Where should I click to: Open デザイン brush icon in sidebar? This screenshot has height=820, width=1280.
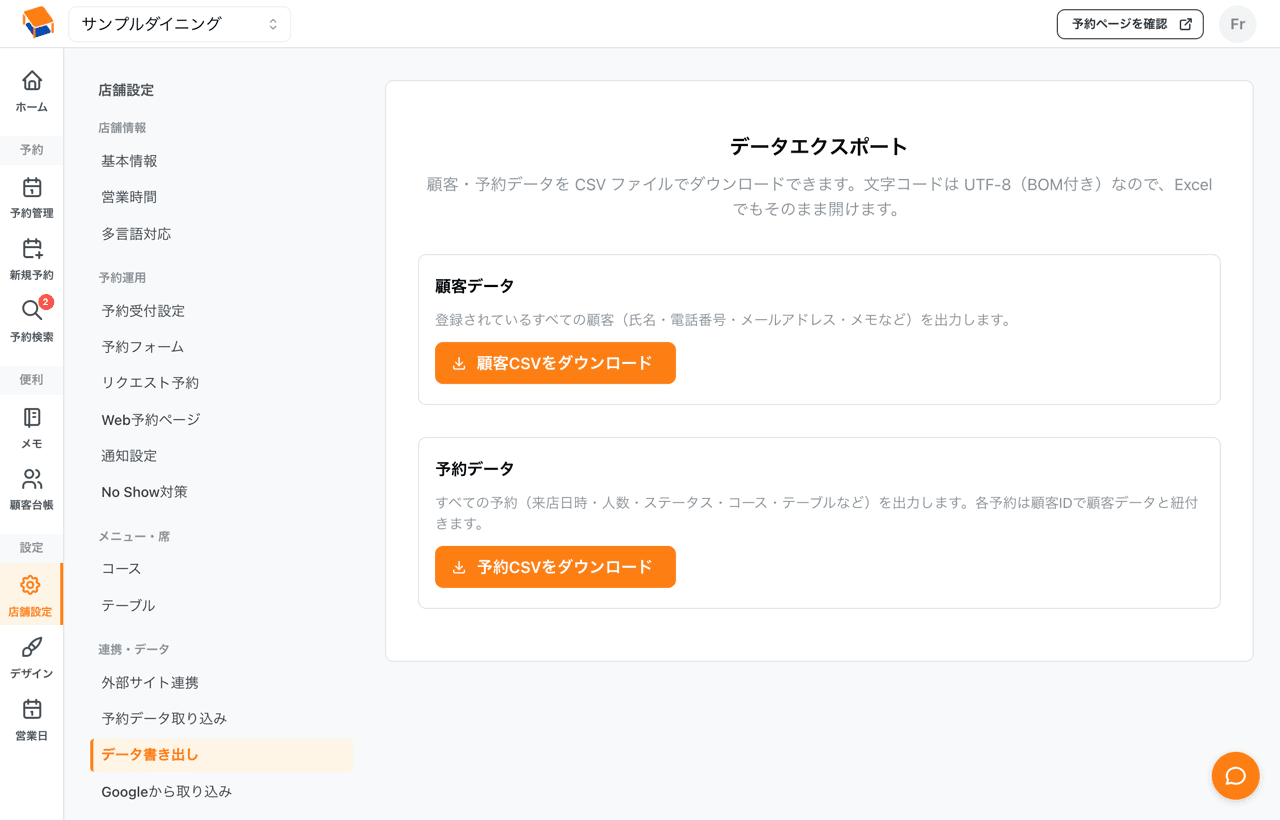[32, 647]
